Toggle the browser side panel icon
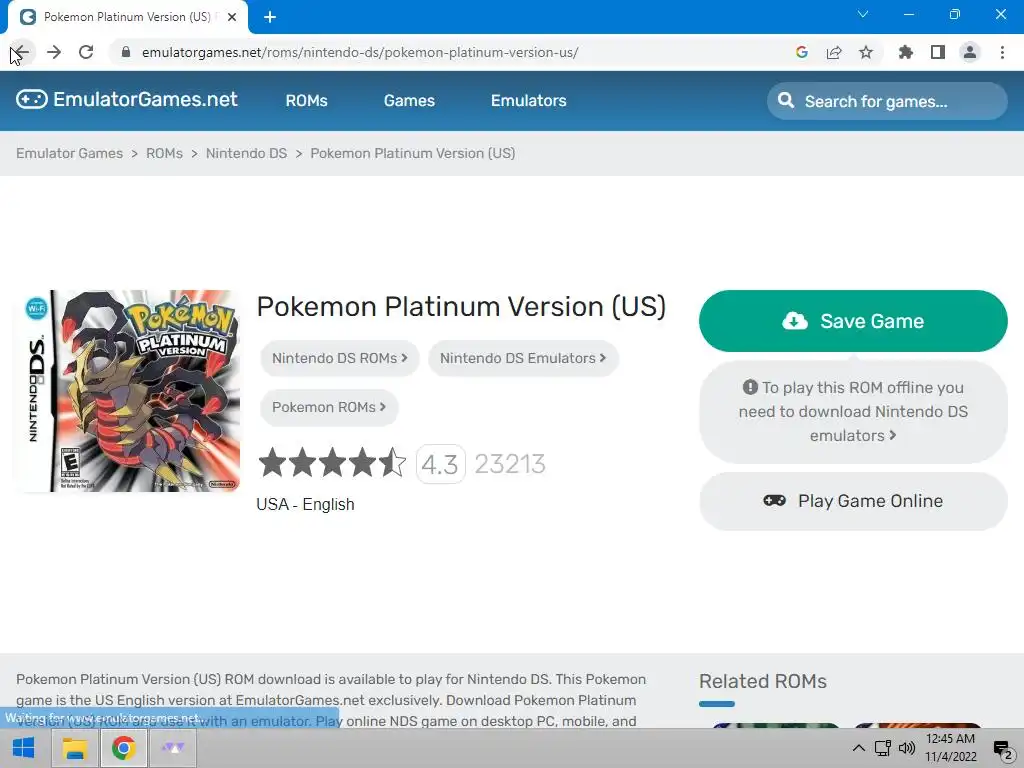Image resolution: width=1024 pixels, height=768 pixels. click(938, 52)
